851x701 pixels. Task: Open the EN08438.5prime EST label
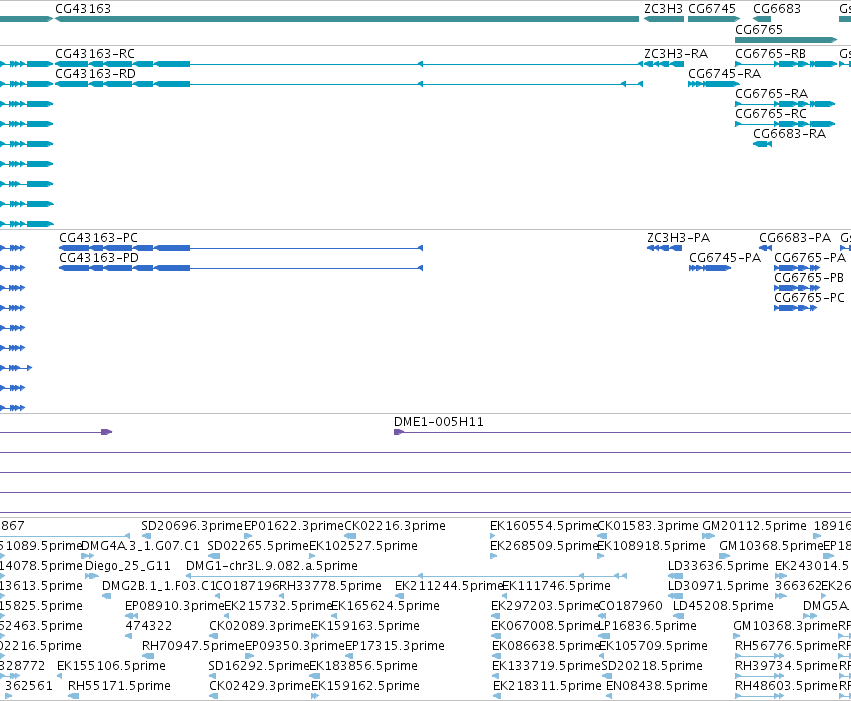(x=657, y=686)
